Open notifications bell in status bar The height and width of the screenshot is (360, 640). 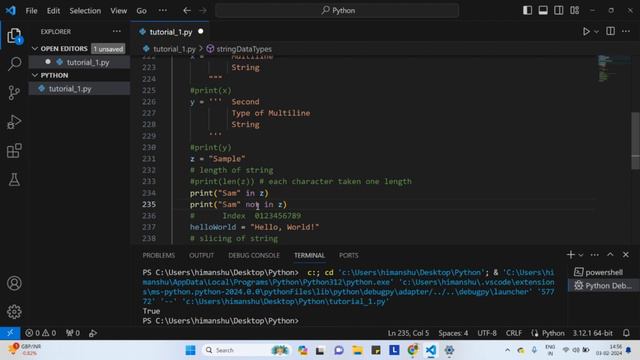tap(626, 333)
